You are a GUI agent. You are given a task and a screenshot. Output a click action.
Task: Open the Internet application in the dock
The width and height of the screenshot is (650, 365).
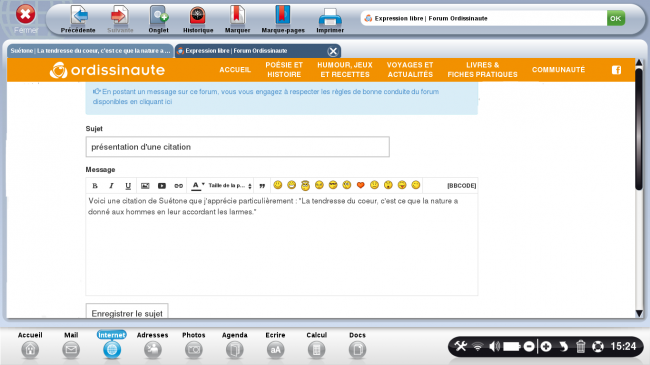click(x=112, y=345)
